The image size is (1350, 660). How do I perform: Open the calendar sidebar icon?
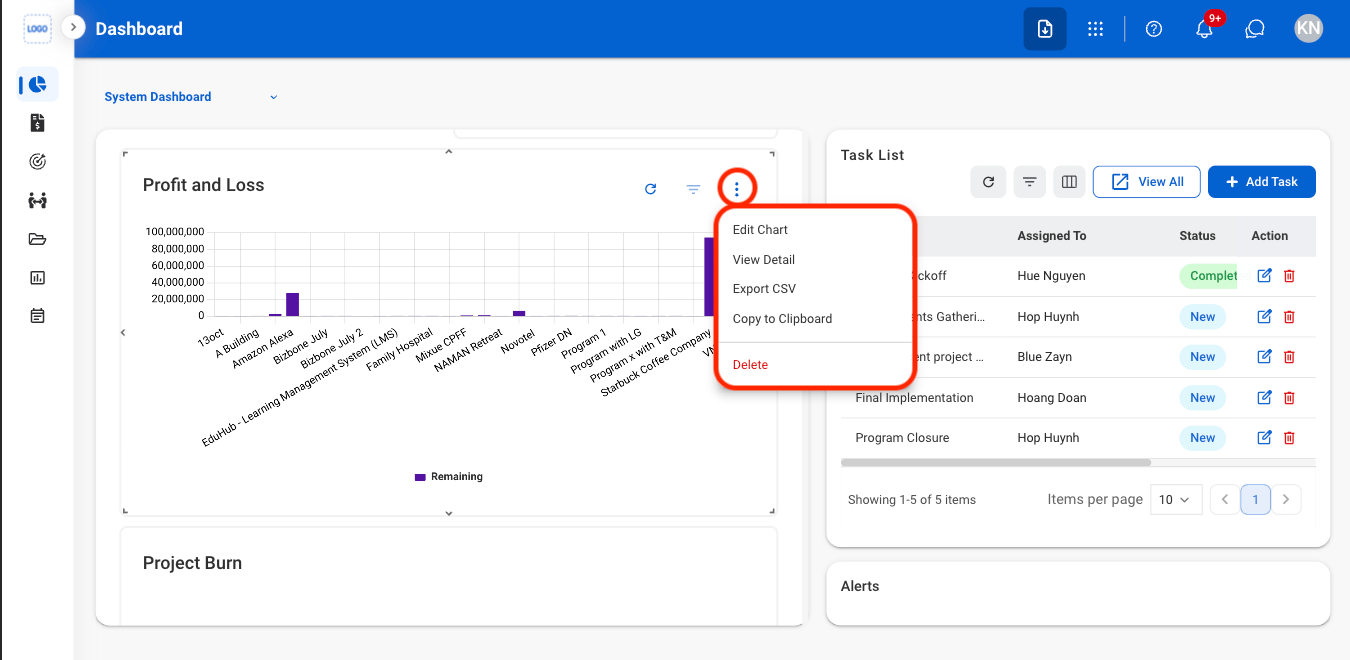click(x=37, y=316)
